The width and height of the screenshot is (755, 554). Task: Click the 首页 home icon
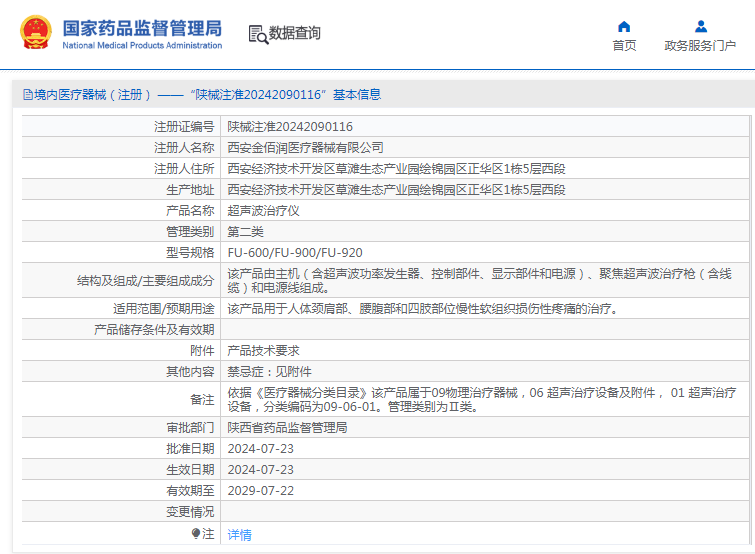tap(624, 26)
